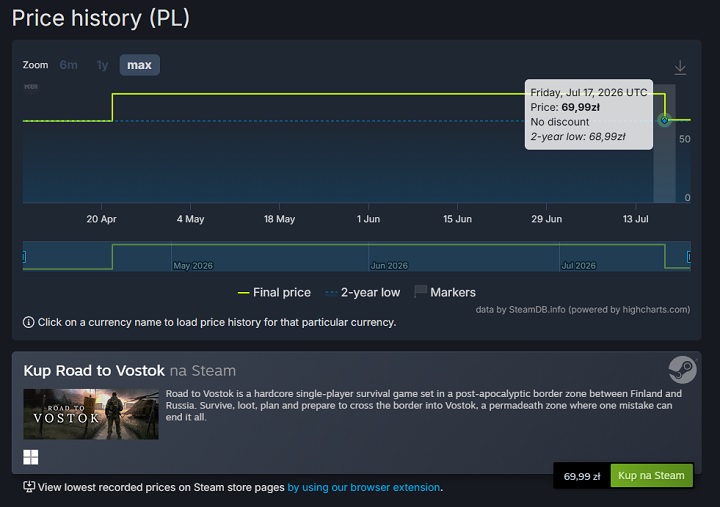Toggle the 2-year low series legend

(x=362, y=293)
